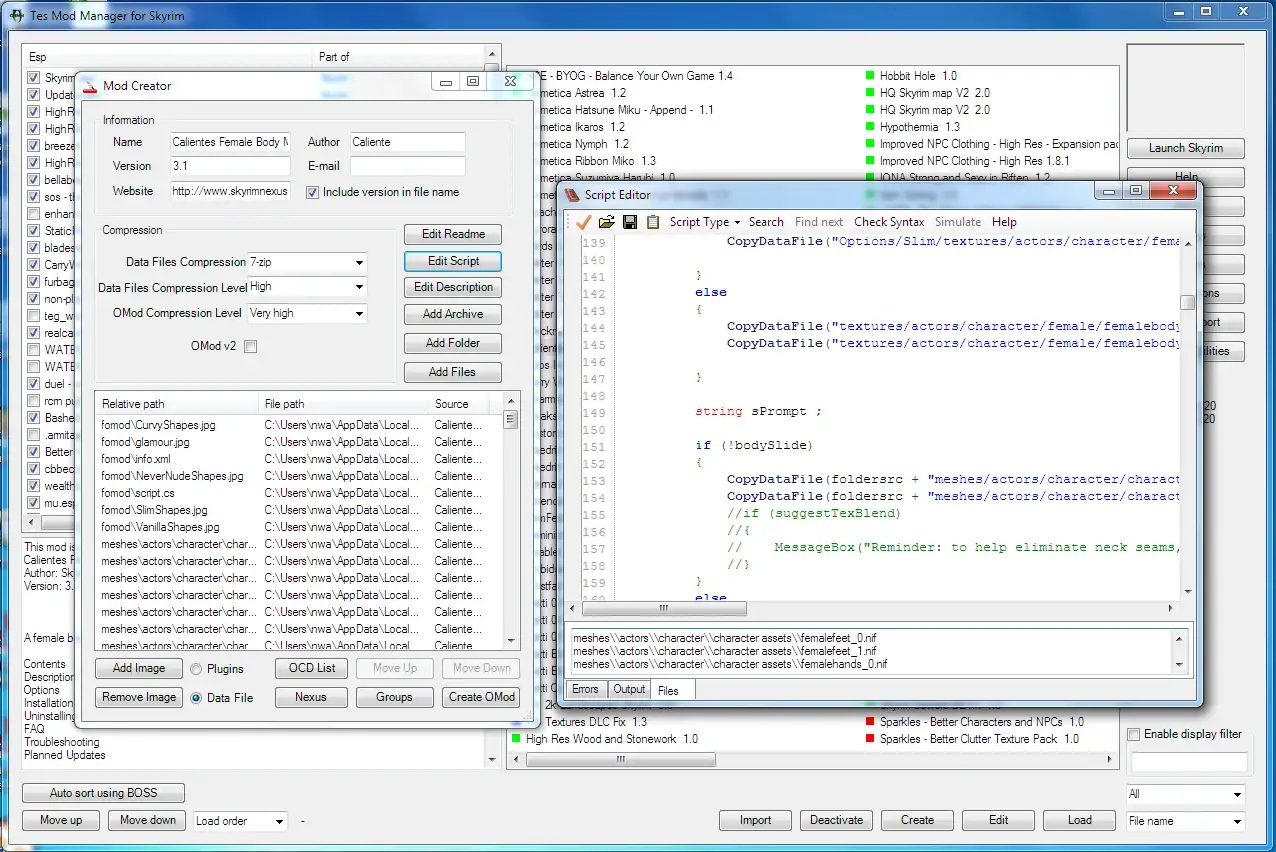1276x852 pixels.
Task: Click the Tes Mod Manager title bar icon
Action: point(15,15)
